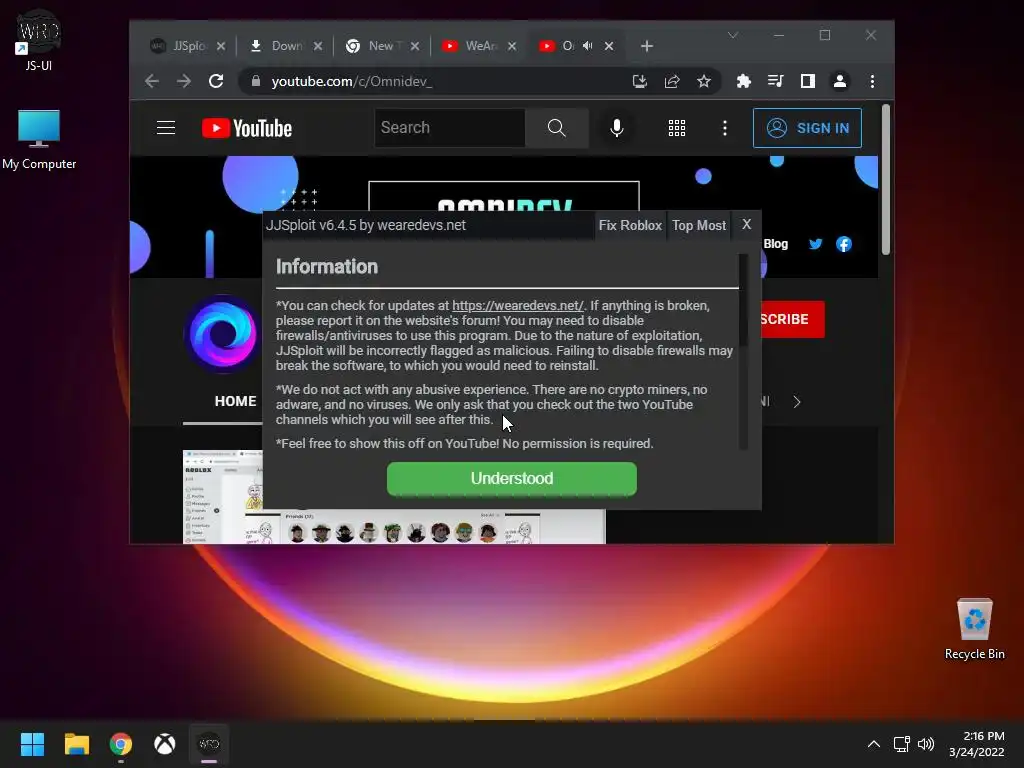Open Xbox app from taskbar

165,744
